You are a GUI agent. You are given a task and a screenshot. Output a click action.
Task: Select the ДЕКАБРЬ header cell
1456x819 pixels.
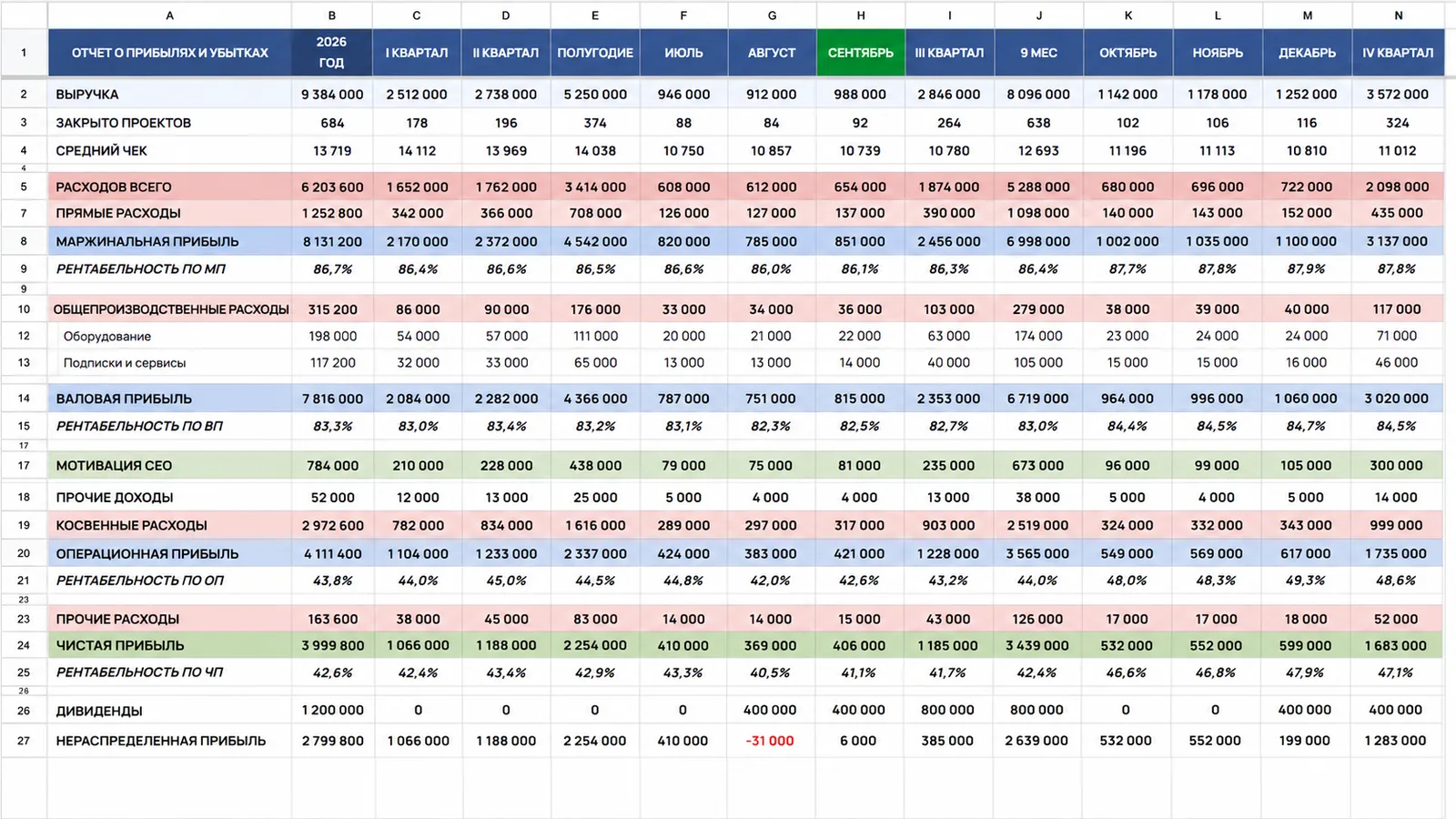[1307, 53]
